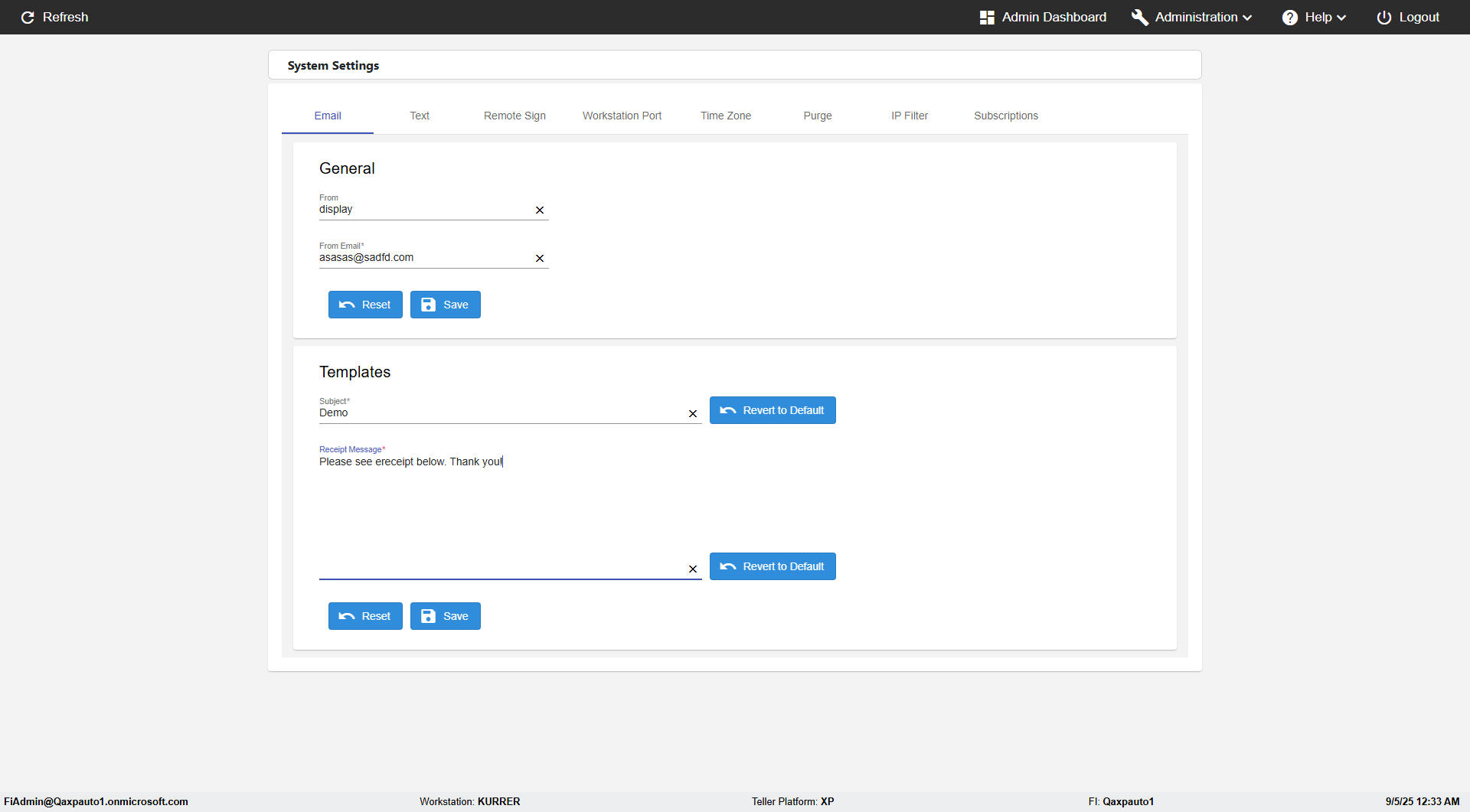The image size is (1470, 812).
Task: Save the General section settings
Action: pos(446,305)
